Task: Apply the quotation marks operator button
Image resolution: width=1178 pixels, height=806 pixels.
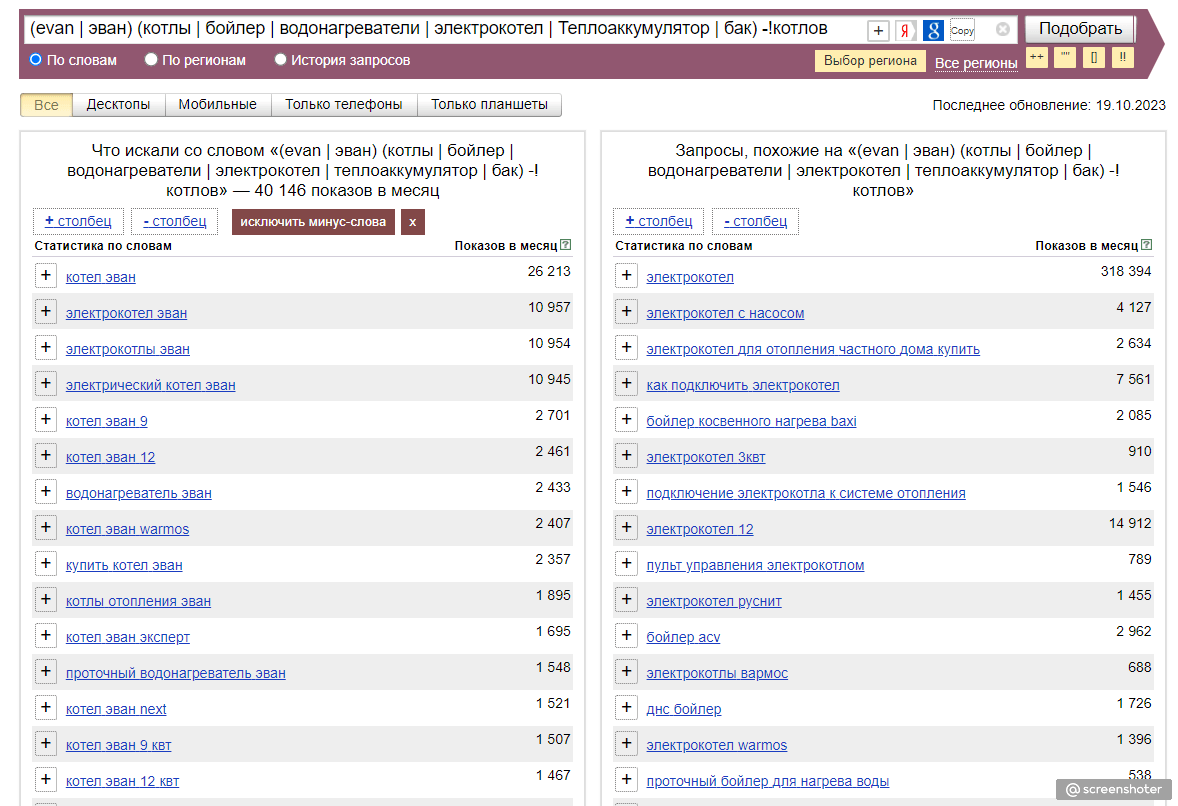Action: (x=1065, y=58)
